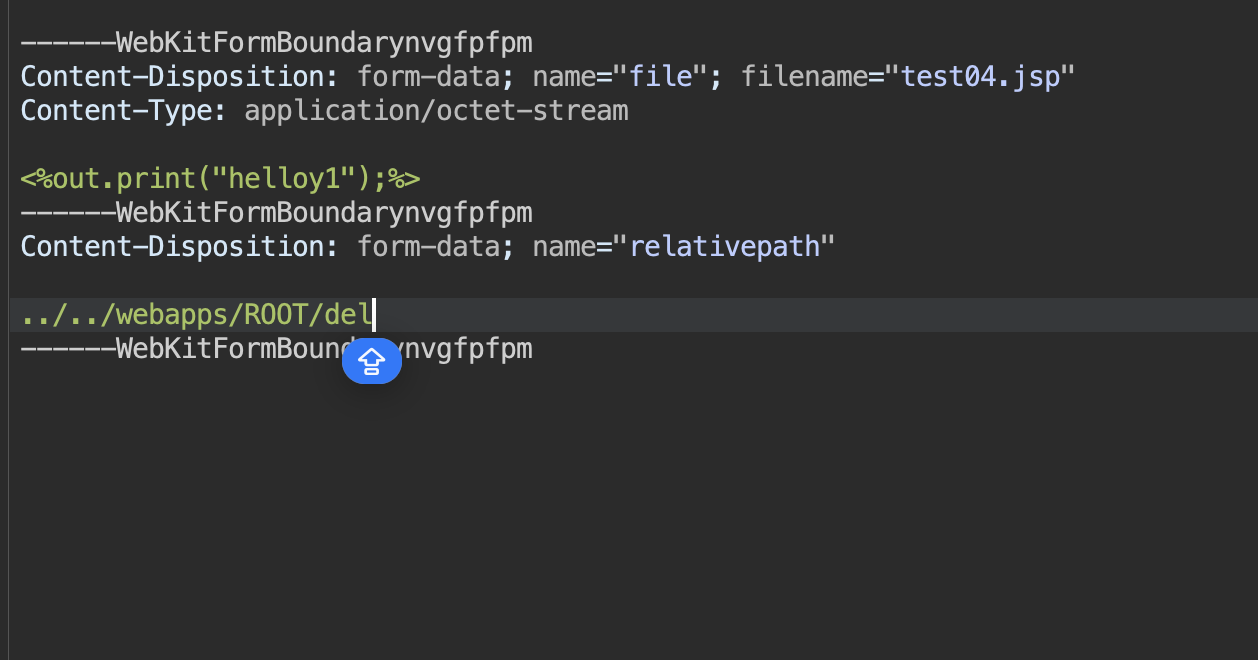Click form-data on the relativepath line
The width and height of the screenshot is (1258, 660).
tap(428, 246)
